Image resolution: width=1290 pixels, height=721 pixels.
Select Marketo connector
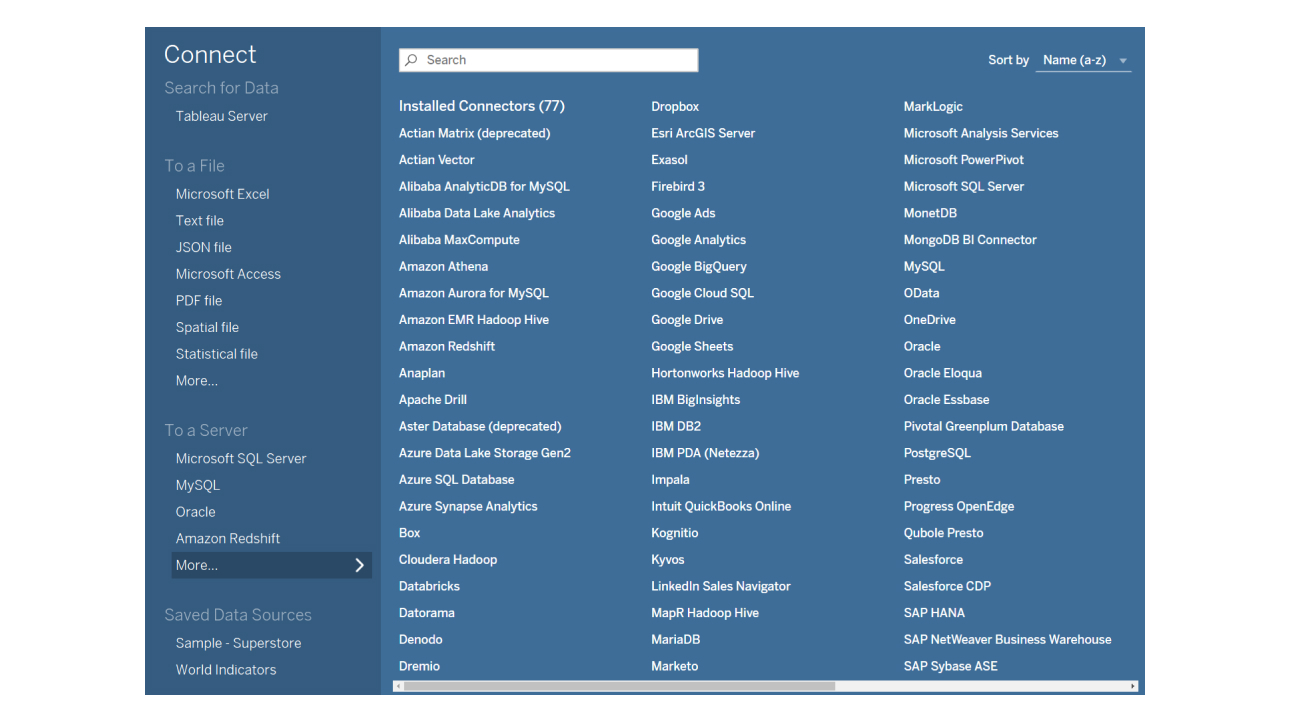tap(675, 667)
